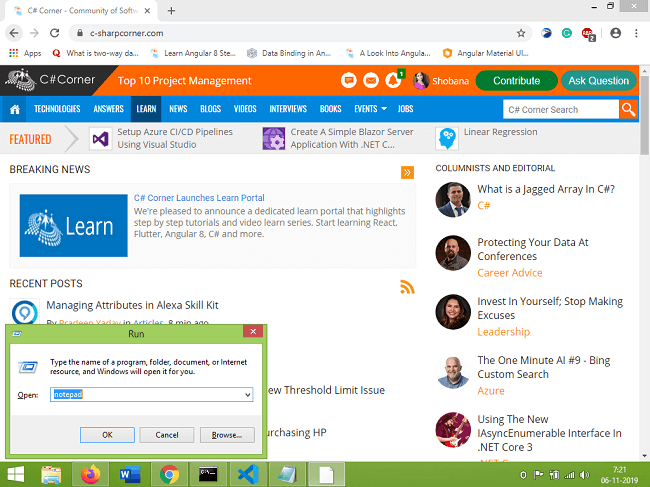
Task: Open the Books section
Action: [x=330, y=109]
